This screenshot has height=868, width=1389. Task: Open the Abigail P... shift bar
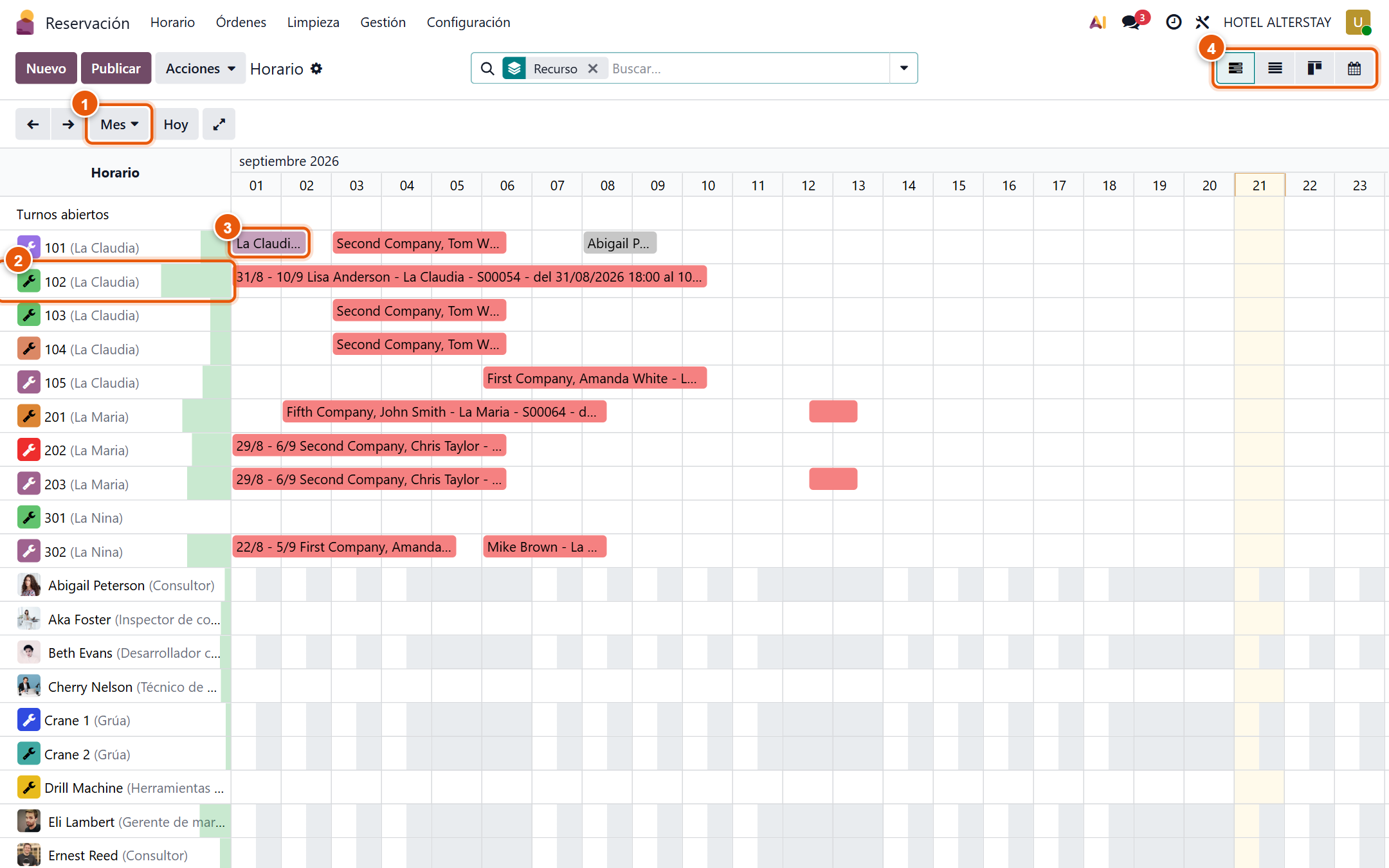pos(620,243)
